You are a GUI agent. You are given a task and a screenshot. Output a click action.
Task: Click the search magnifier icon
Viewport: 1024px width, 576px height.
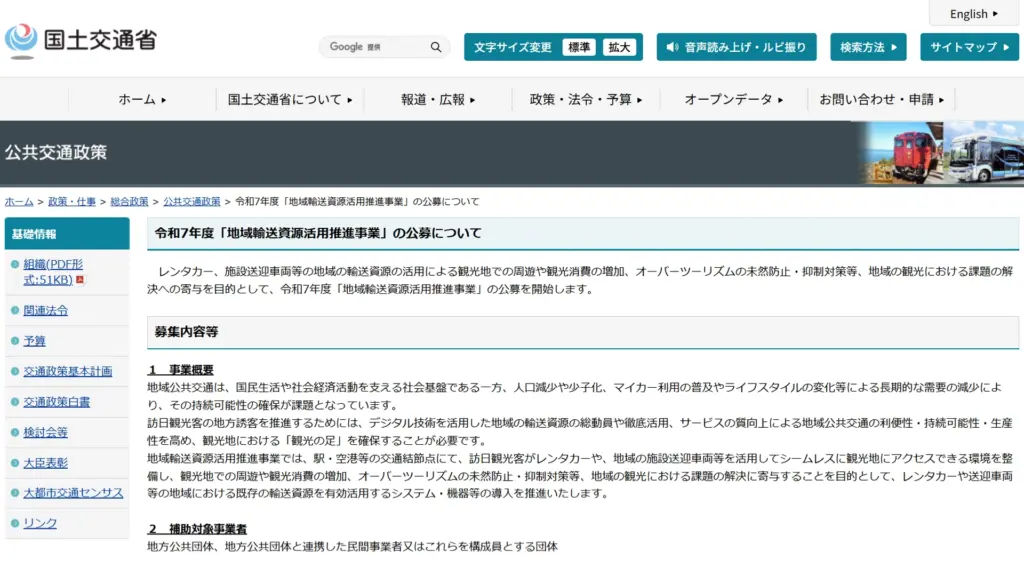(x=436, y=47)
